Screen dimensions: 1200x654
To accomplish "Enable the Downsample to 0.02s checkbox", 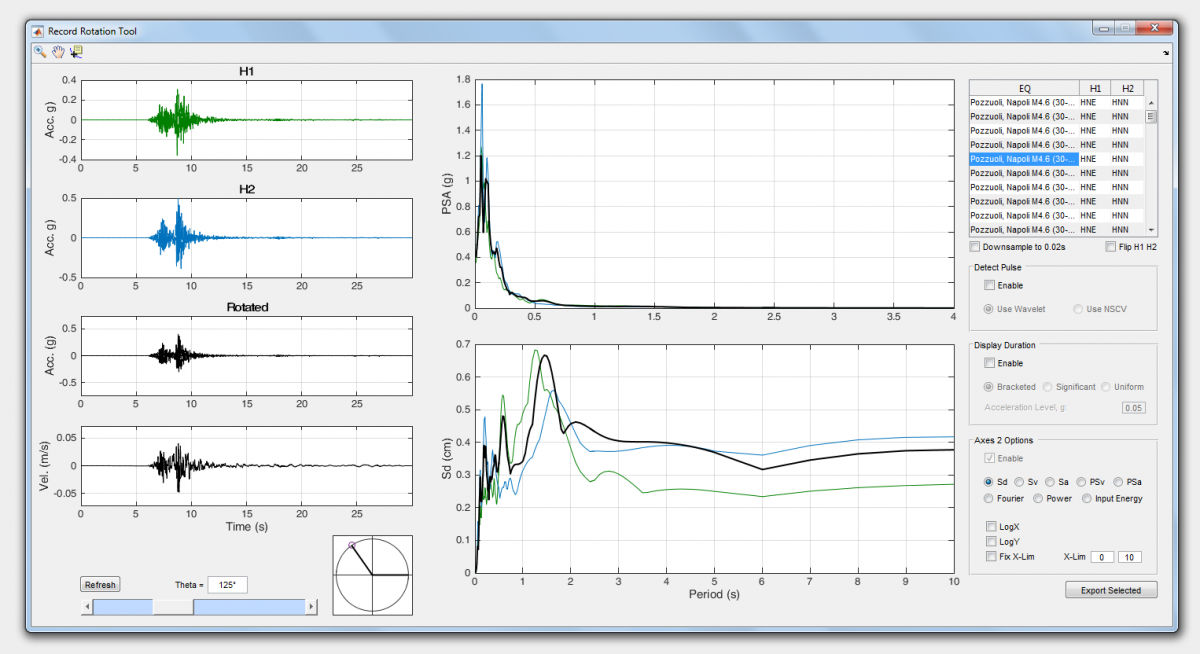I will [976, 247].
